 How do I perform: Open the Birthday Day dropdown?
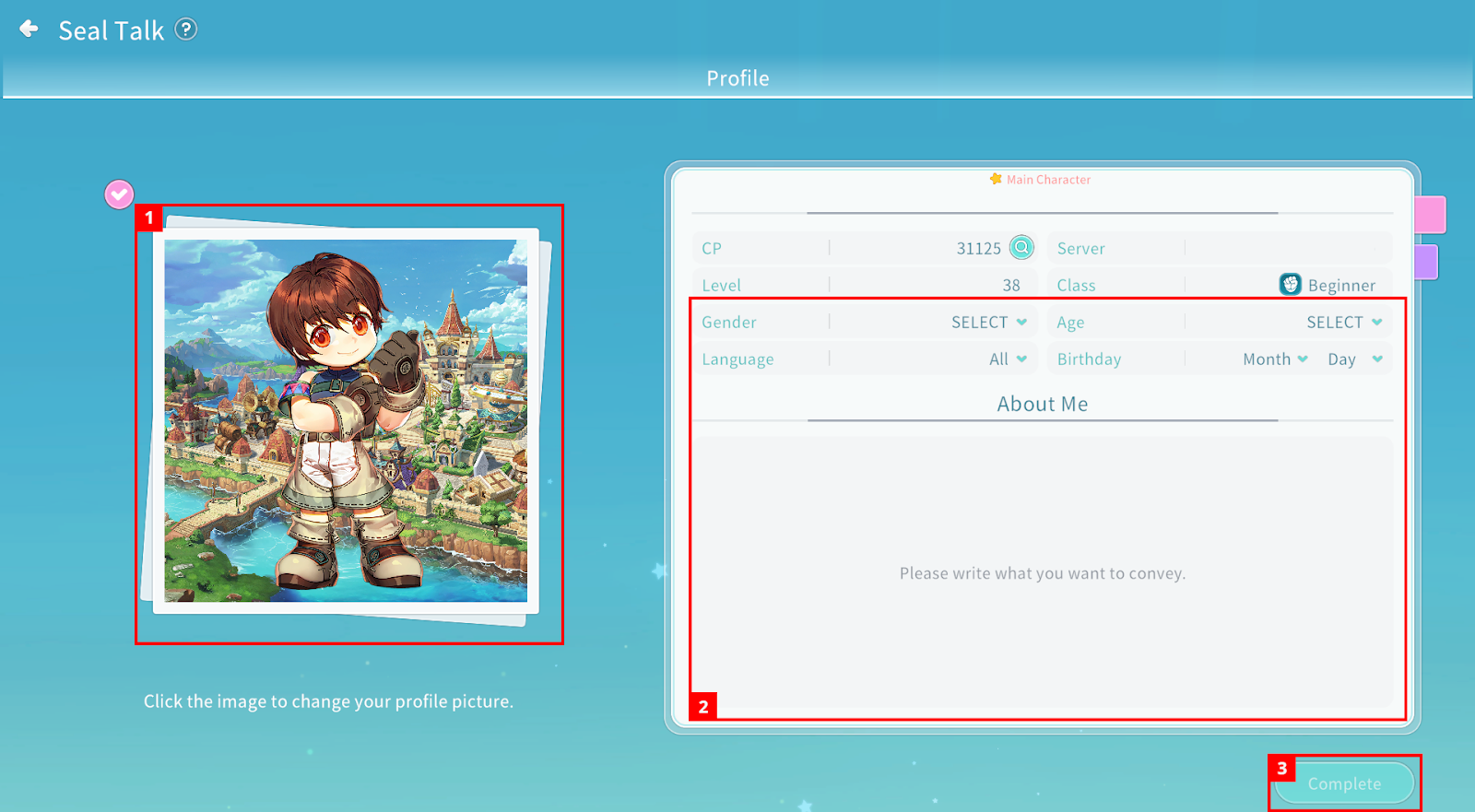click(x=1354, y=359)
